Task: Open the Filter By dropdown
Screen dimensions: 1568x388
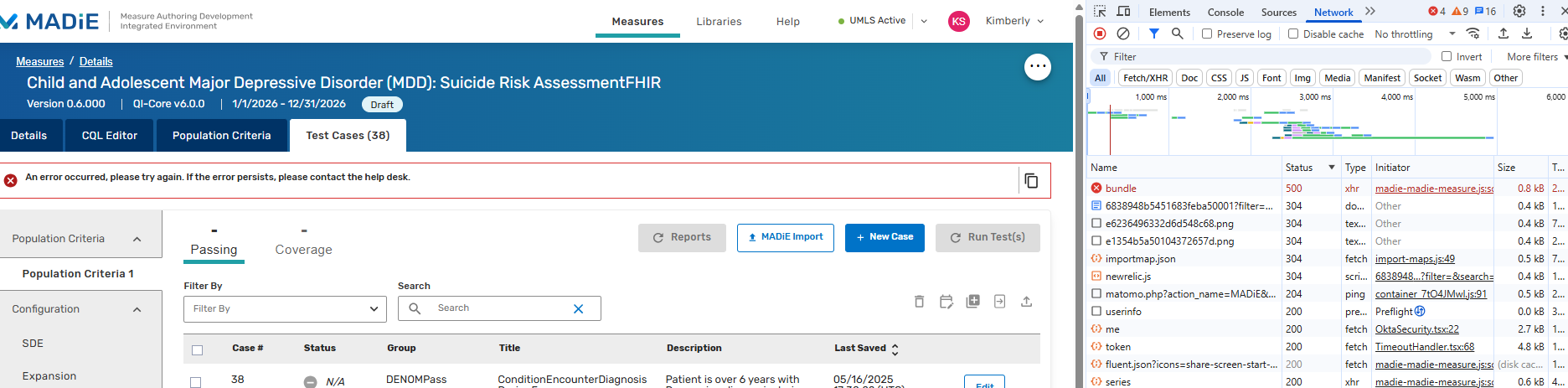Action: coord(285,308)
